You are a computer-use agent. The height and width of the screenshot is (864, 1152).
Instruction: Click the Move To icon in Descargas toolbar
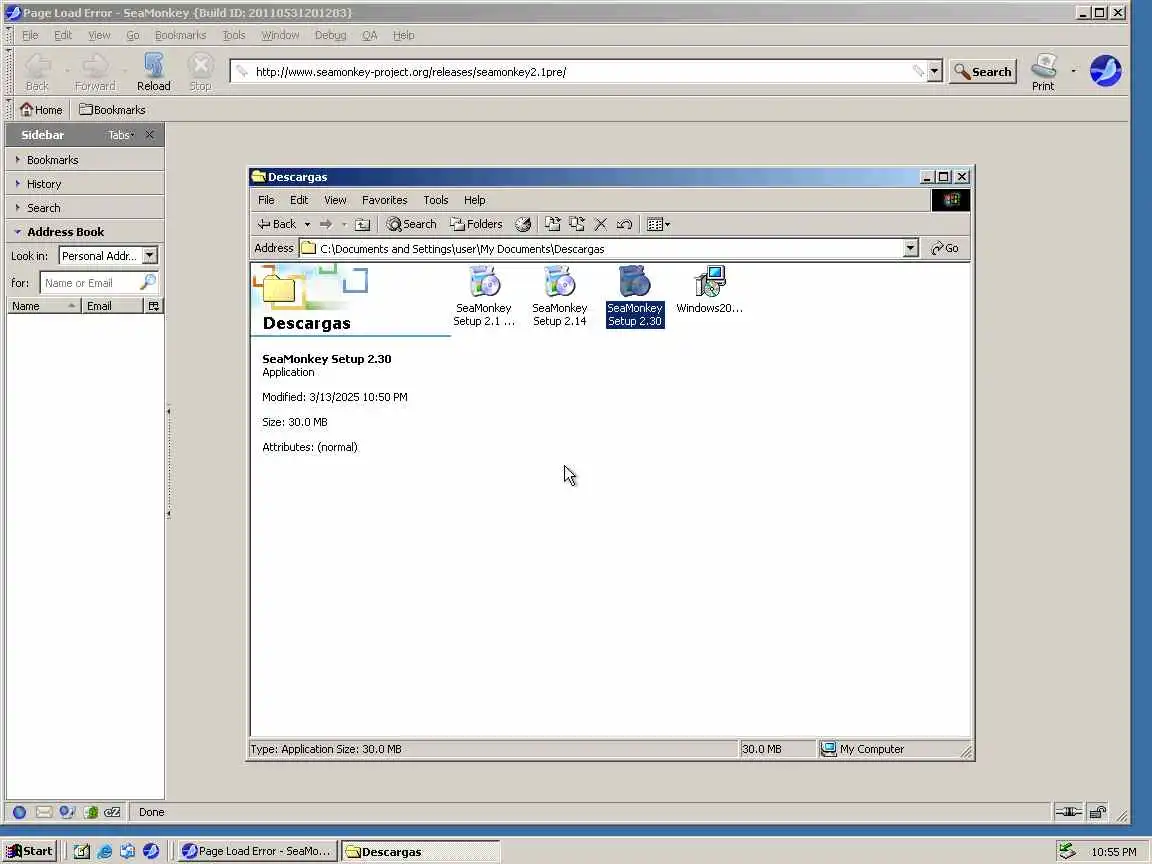coord(552,224)
